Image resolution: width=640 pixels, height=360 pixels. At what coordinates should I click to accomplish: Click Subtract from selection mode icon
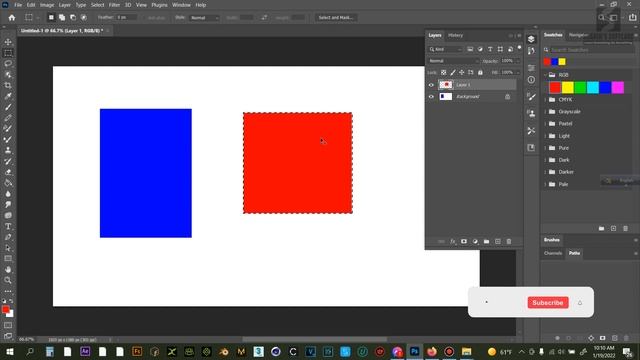coord(73,18)
